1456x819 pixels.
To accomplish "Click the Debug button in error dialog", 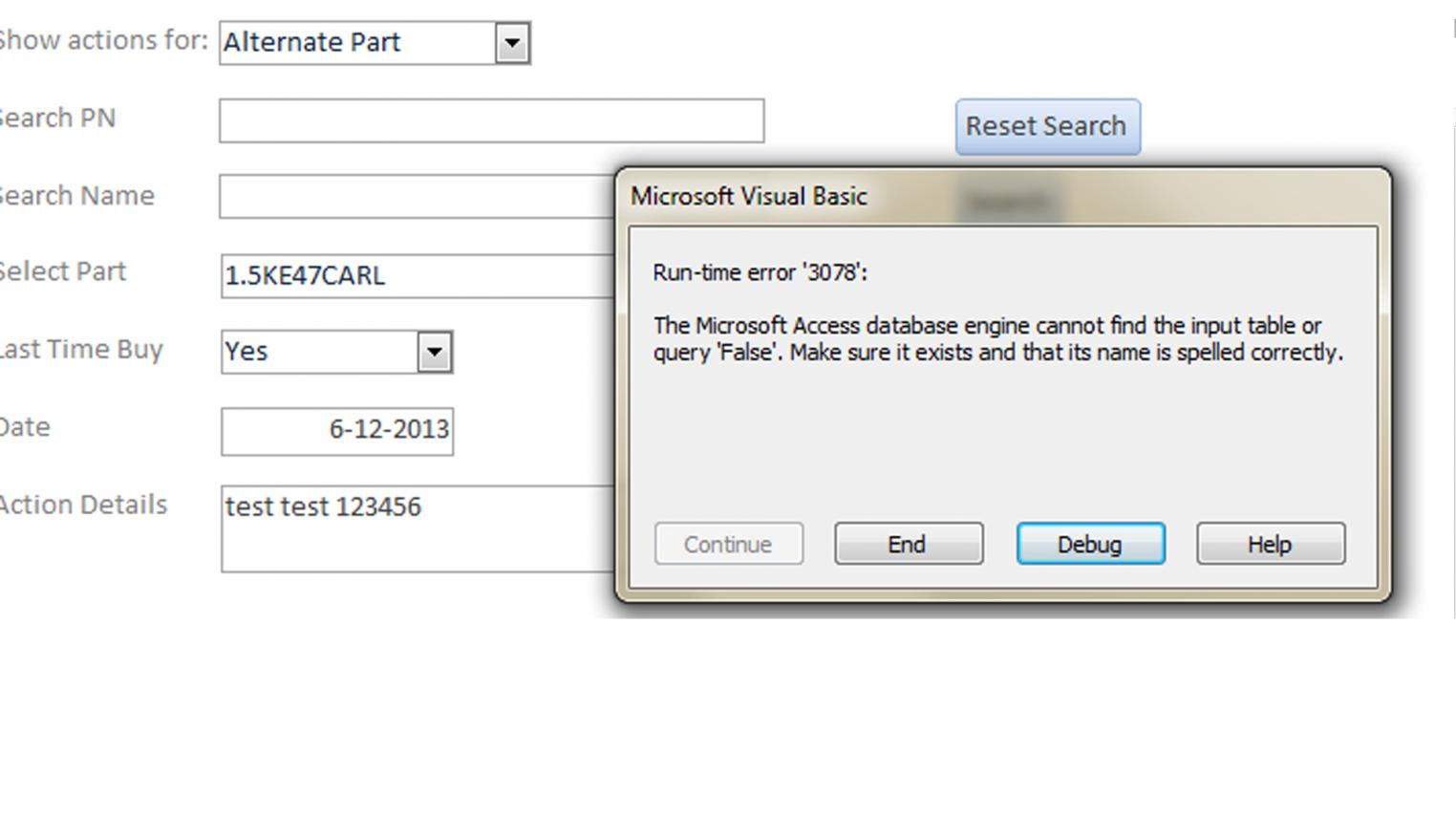I will pos(1090,544).
